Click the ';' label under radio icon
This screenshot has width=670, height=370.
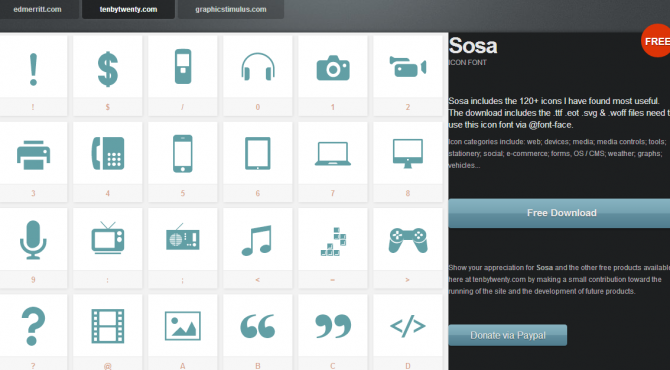tap(183, 281)
